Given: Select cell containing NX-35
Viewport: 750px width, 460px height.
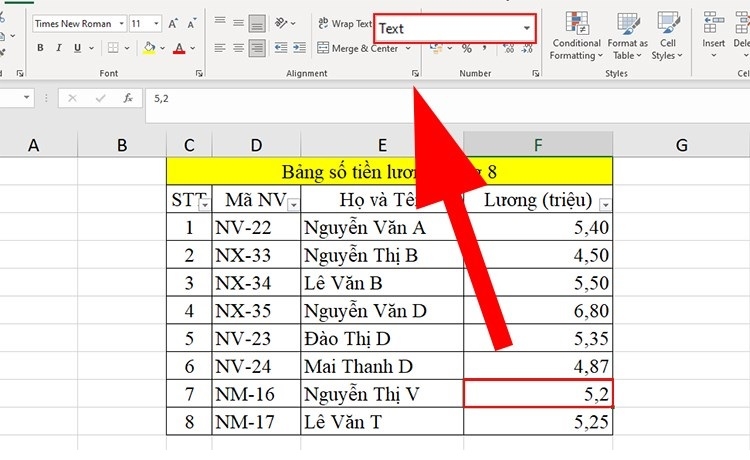Looking at the screenshot, I should click(256, 310).
